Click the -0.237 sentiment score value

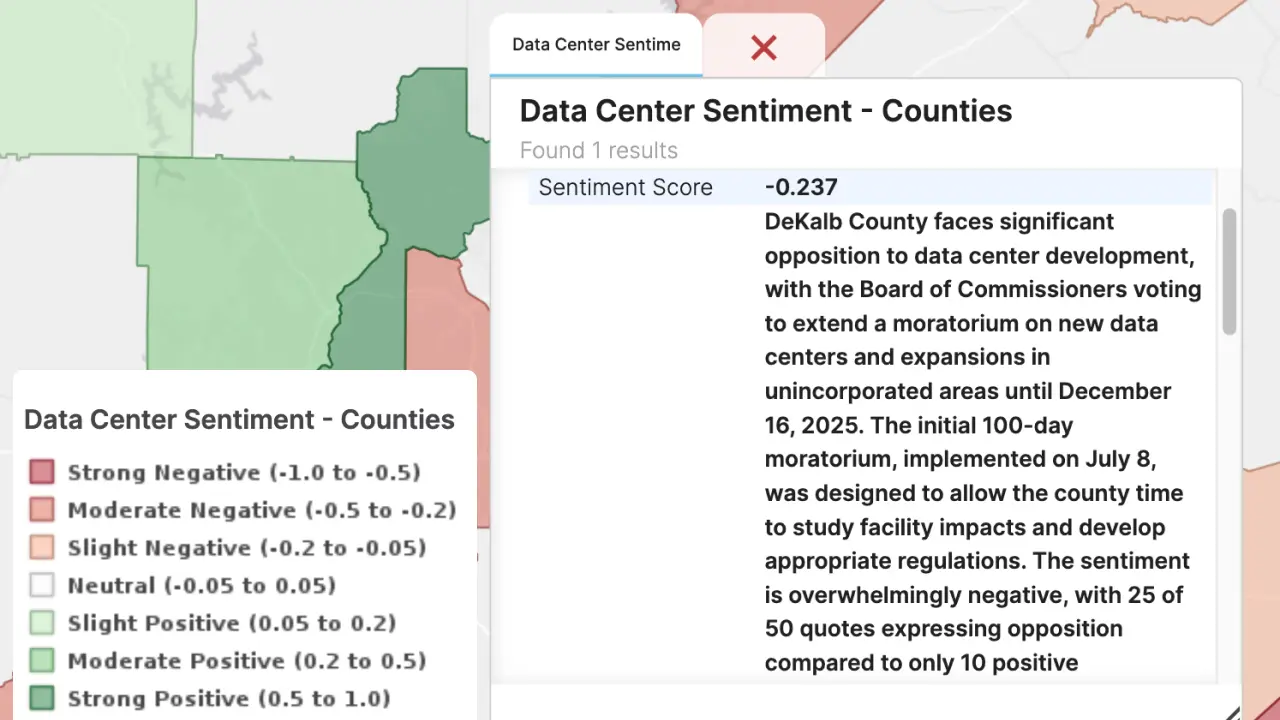point(801,187)
